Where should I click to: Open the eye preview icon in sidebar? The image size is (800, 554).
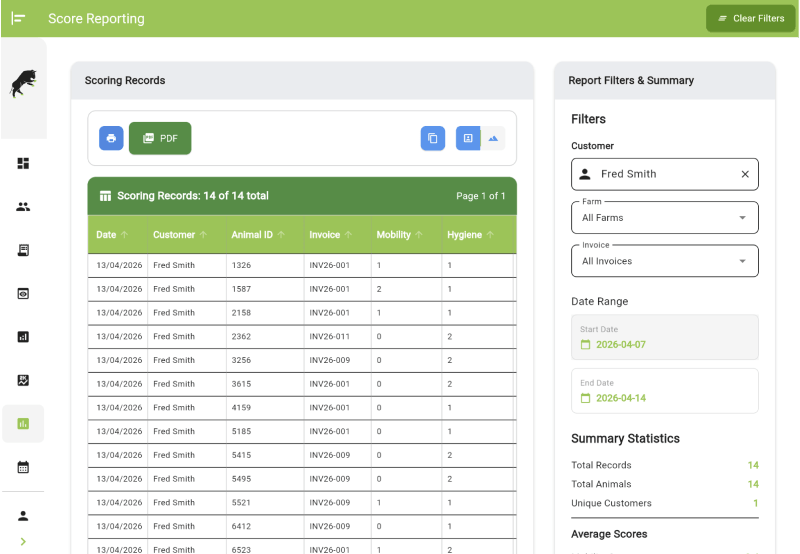point(23,293)
